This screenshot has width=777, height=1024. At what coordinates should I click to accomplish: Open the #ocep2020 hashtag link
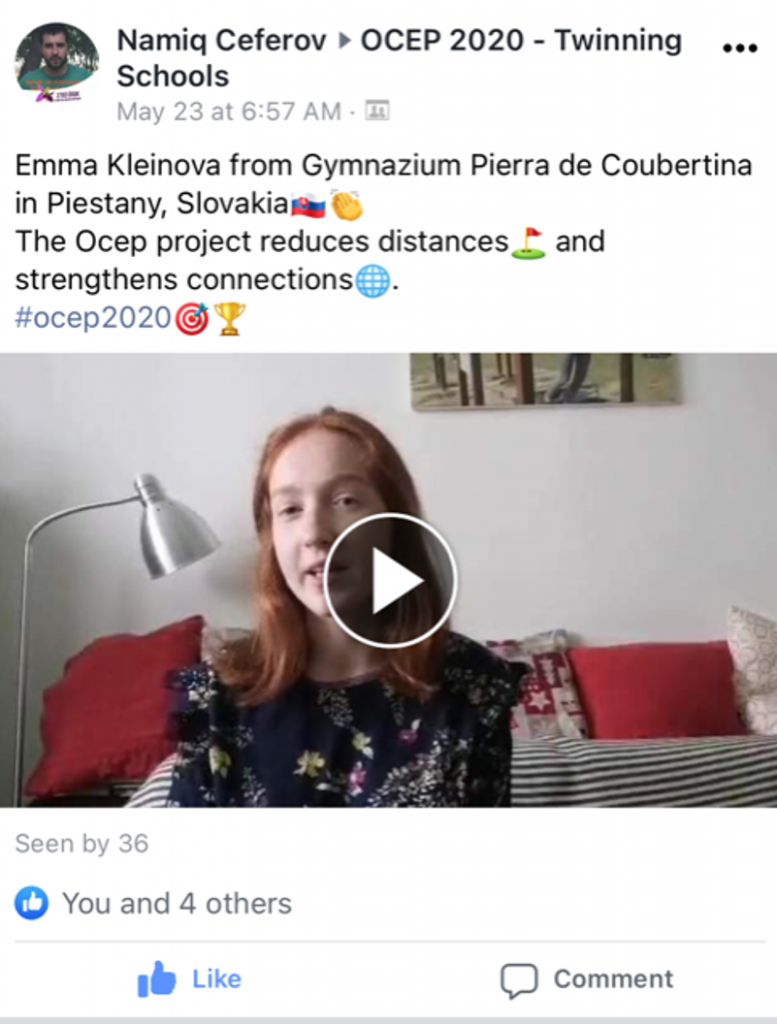pos(93,318)
